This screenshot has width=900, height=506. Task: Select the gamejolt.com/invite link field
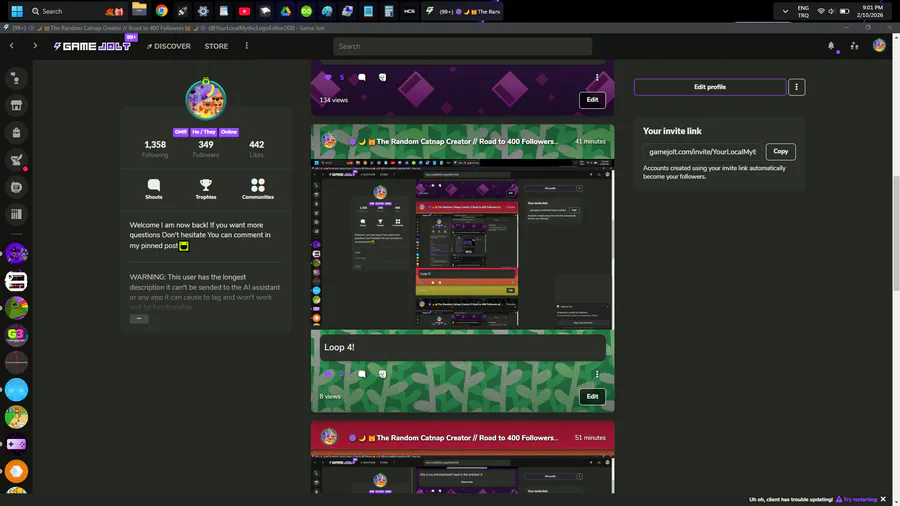coord(703,151)
